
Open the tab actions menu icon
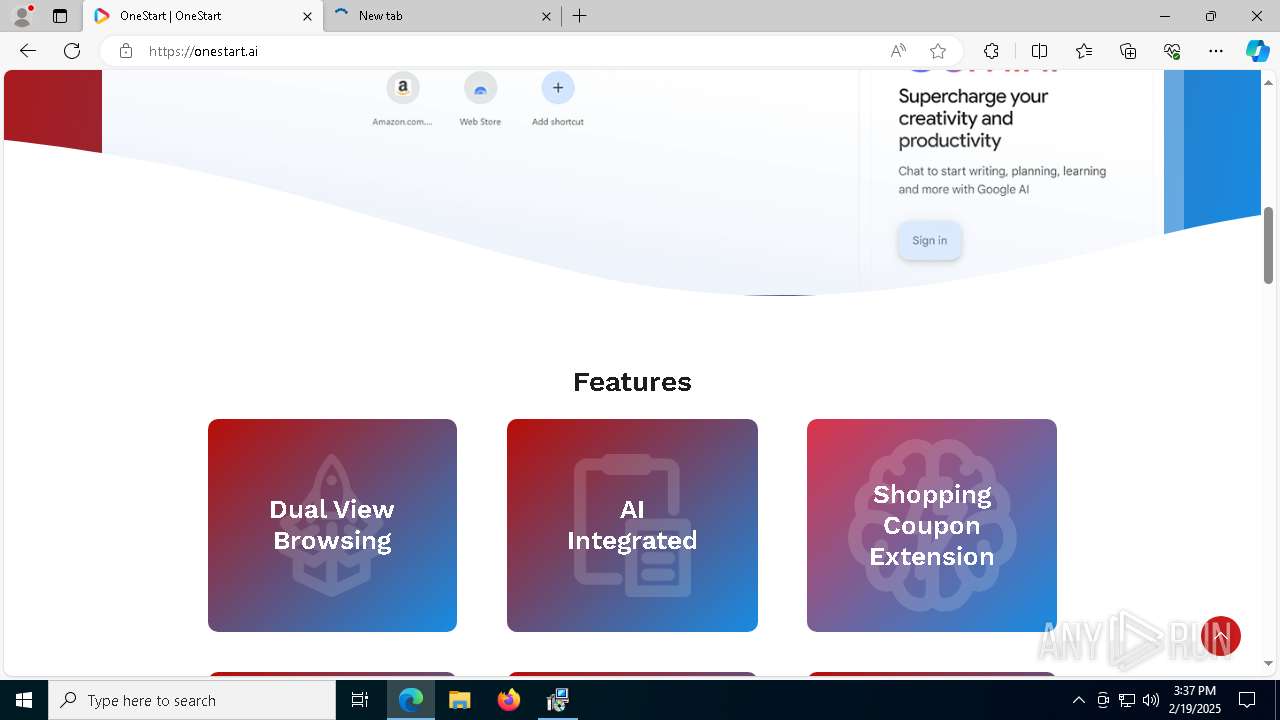click(x=60, y=16)
